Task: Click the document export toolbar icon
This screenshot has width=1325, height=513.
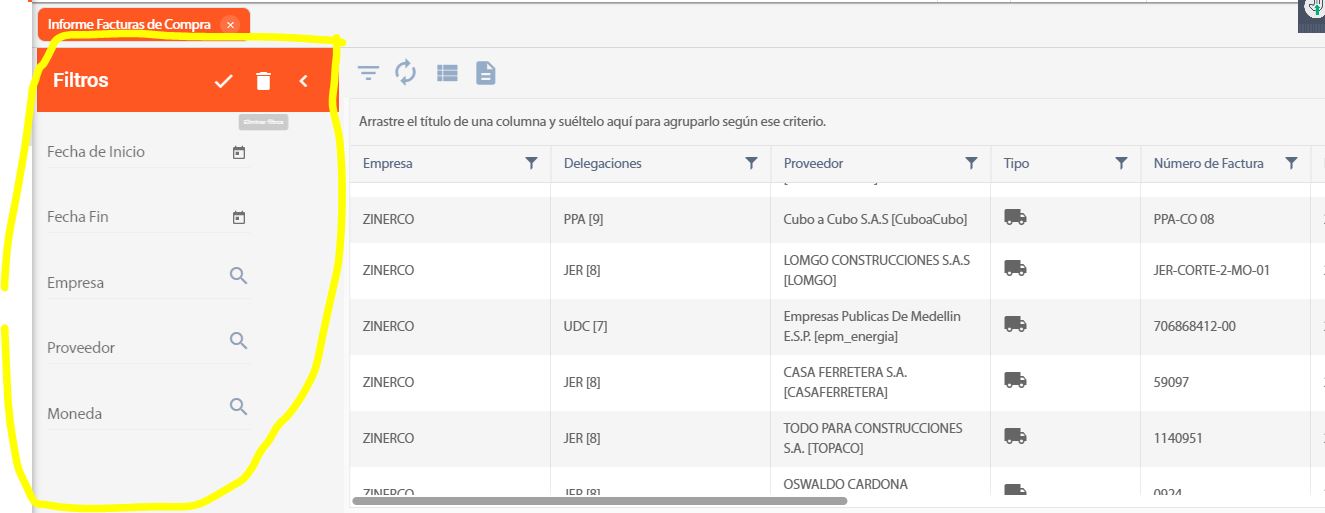Action: click(485, 73)
